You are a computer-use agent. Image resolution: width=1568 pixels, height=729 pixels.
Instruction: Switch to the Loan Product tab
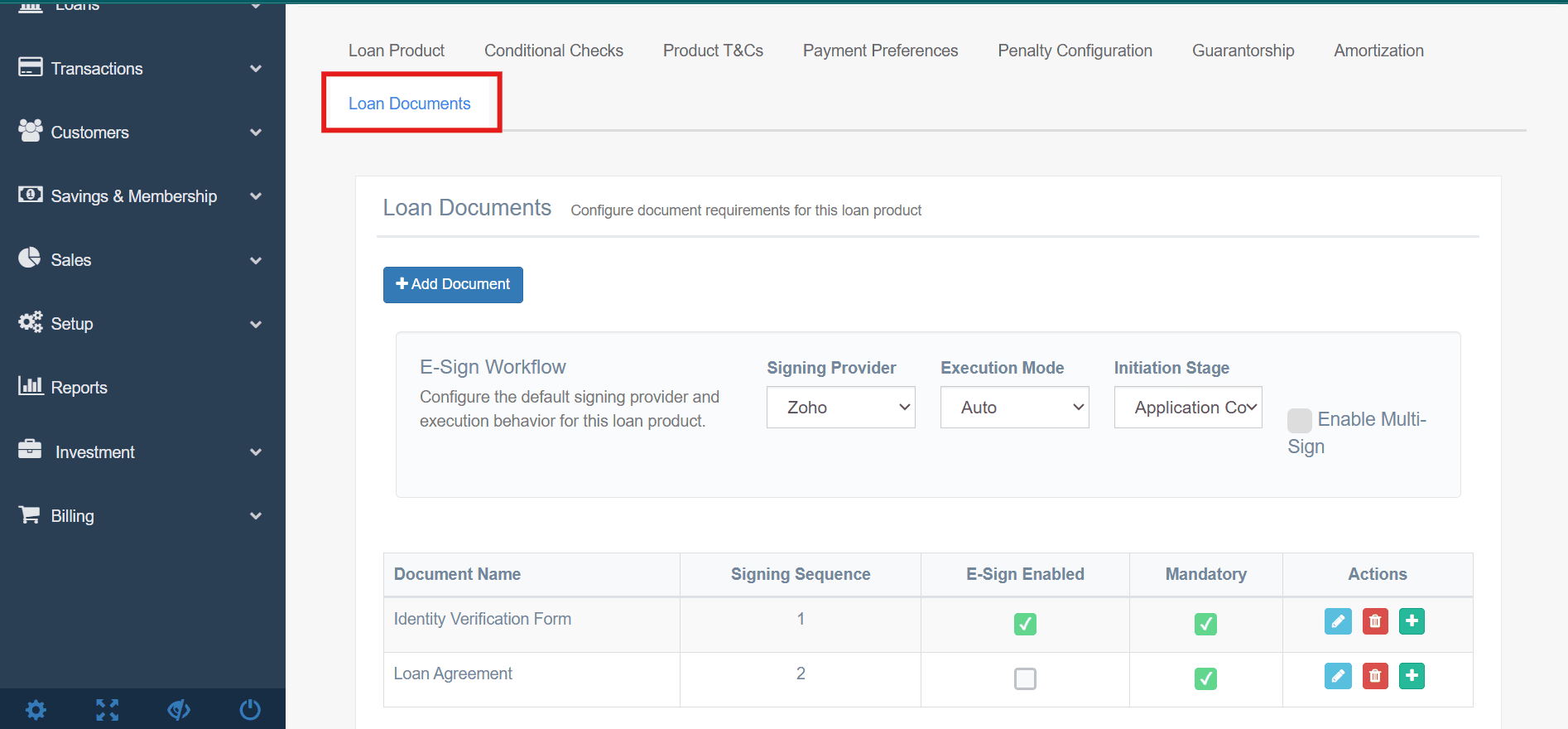click(396, 51)
